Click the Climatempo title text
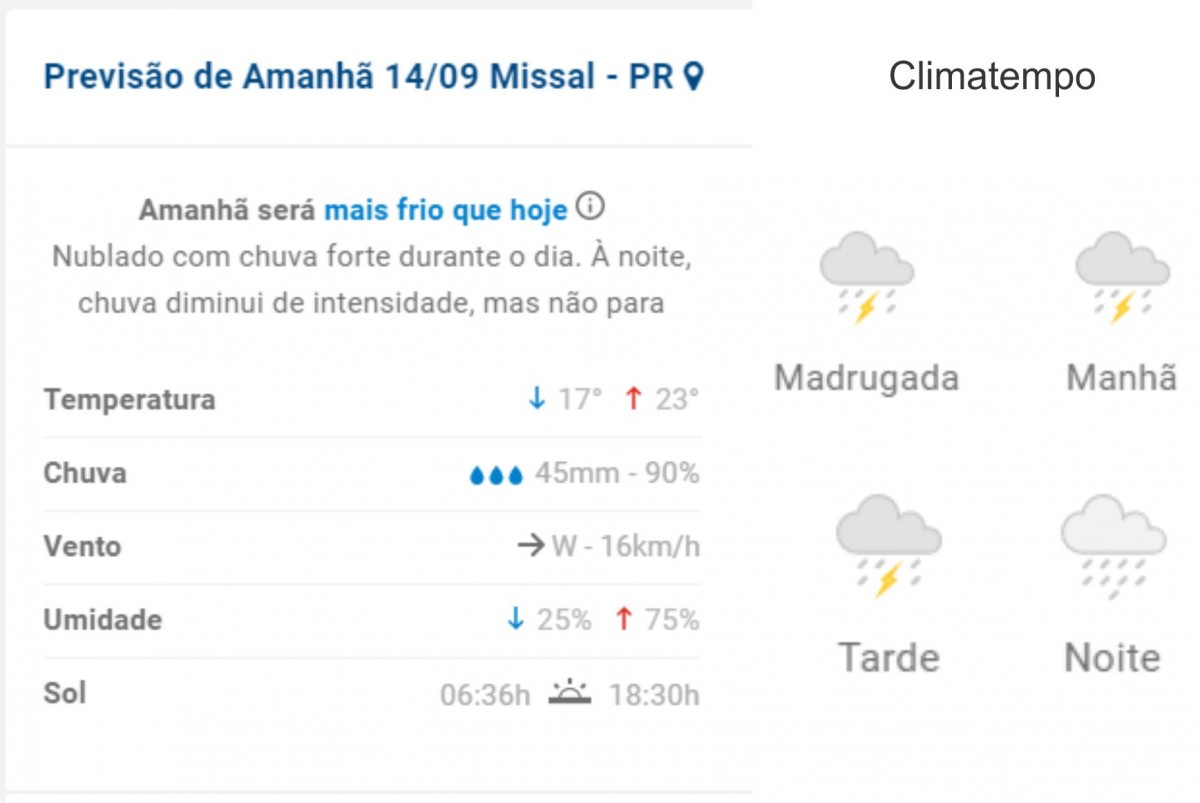Image resolution: width=1200 pixels, height=803 pixels. click(x=992, y=76)
